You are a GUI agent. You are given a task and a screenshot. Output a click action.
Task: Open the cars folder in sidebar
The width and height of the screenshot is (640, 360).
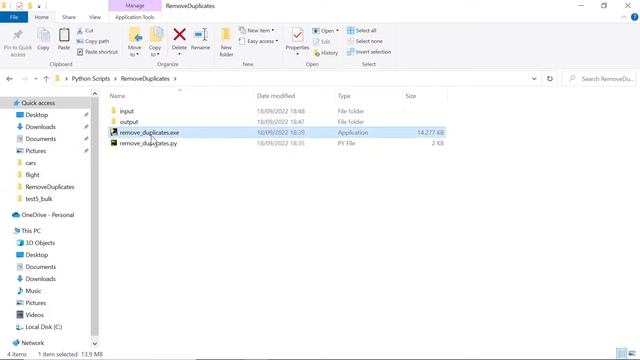coord(31,163)
